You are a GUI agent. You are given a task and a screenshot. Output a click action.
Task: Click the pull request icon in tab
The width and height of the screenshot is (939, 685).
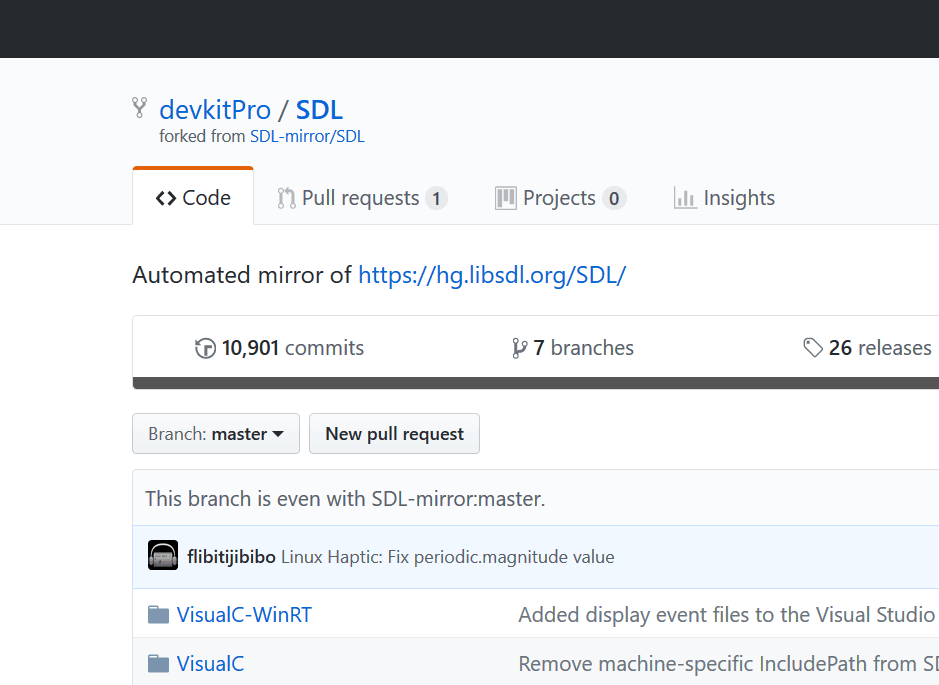[286, 198]
